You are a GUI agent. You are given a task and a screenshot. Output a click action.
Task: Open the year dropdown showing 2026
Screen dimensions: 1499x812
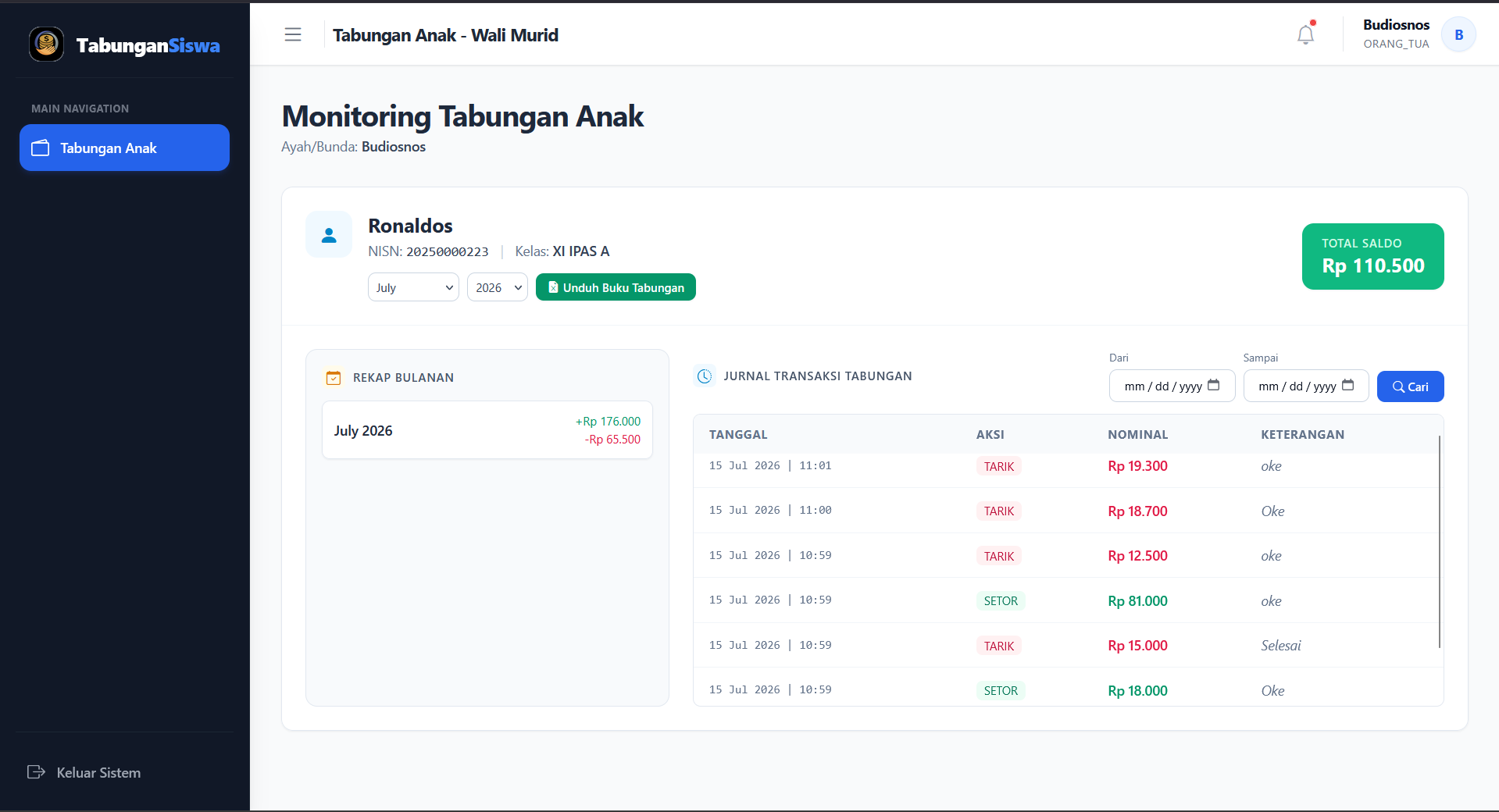[x=498, y=287]
